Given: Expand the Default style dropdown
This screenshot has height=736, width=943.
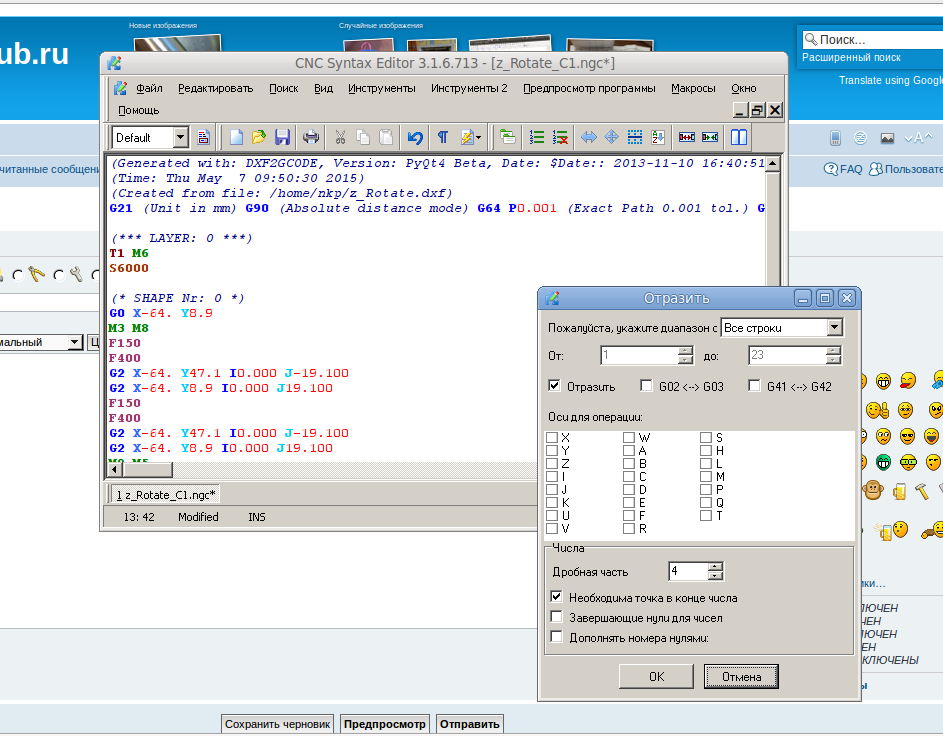Looking at the screenshot, I should (180, 137).
